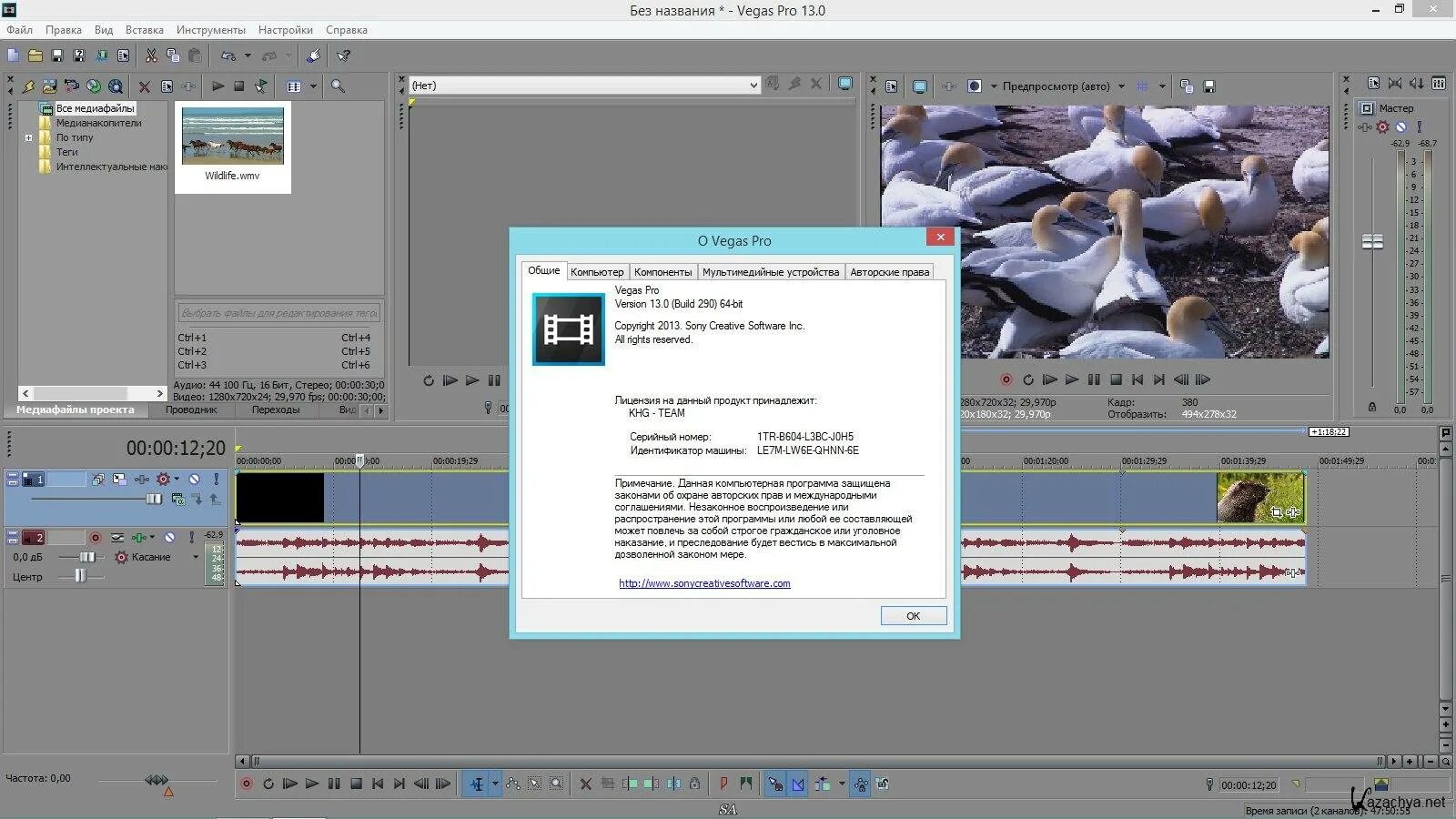This screenshot has width=1456, height=819.
Task: Copy preview snapshot to clipboard
Action: (1187, 86)
